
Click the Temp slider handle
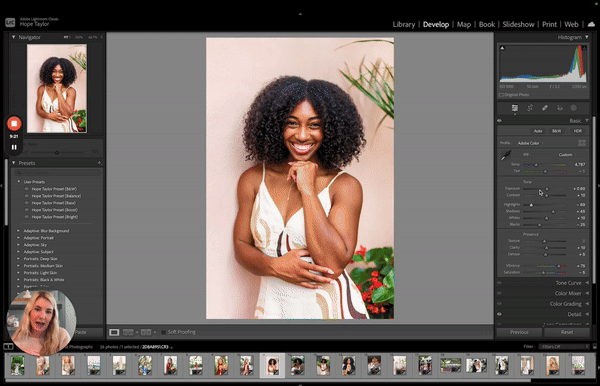[x=536, y=164]
